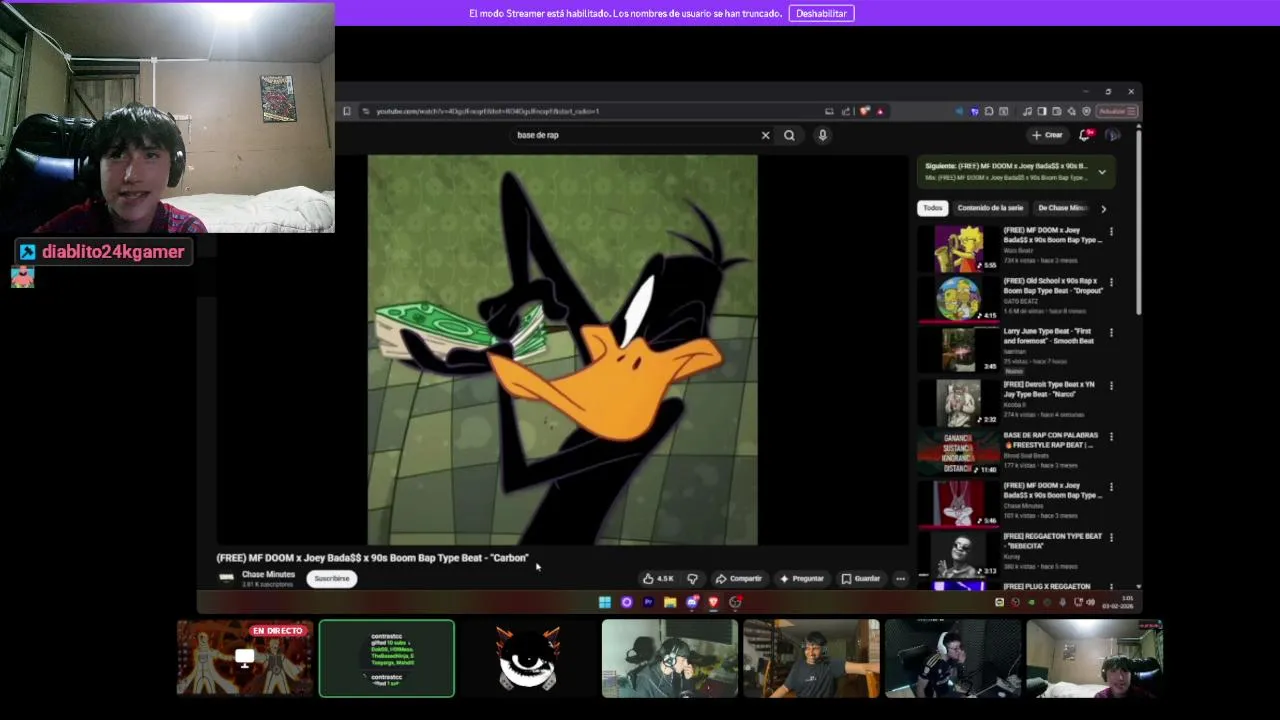The width and height of the screenshot is (1280, 720).
Task: Click the Brave shields lion icon
Action: (865, 111)
